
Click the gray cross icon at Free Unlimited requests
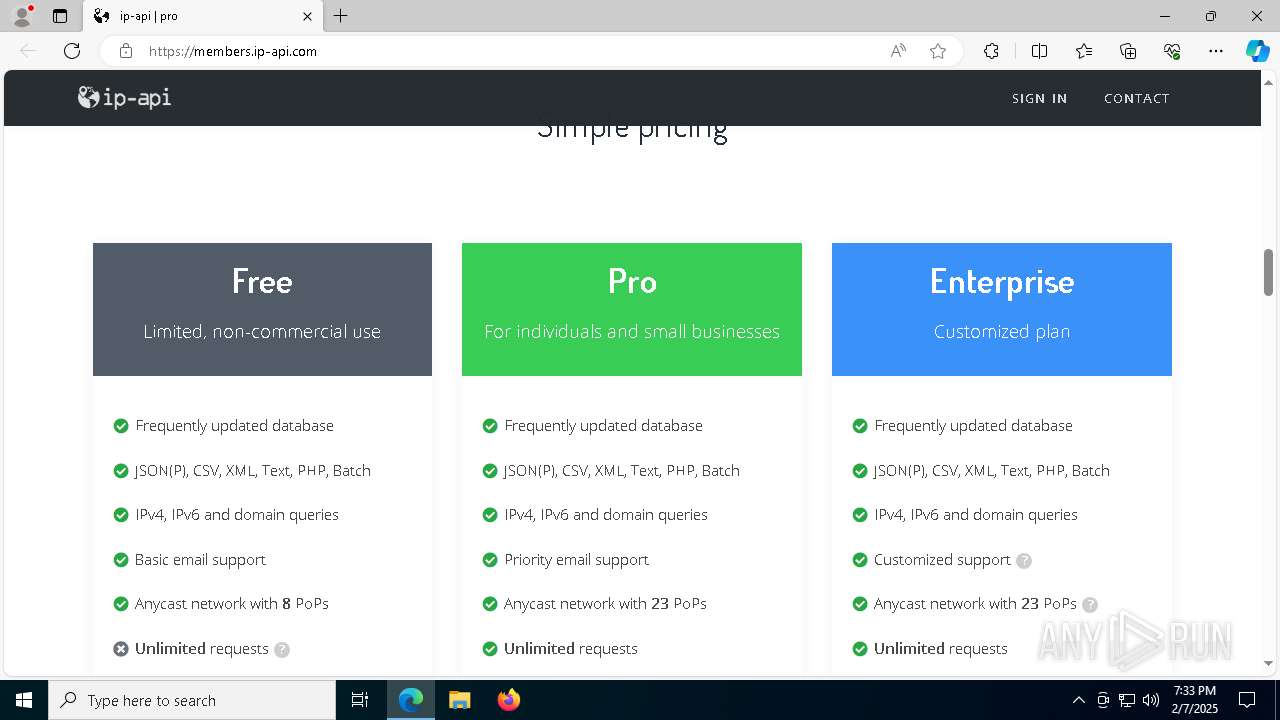click(121, 649)
